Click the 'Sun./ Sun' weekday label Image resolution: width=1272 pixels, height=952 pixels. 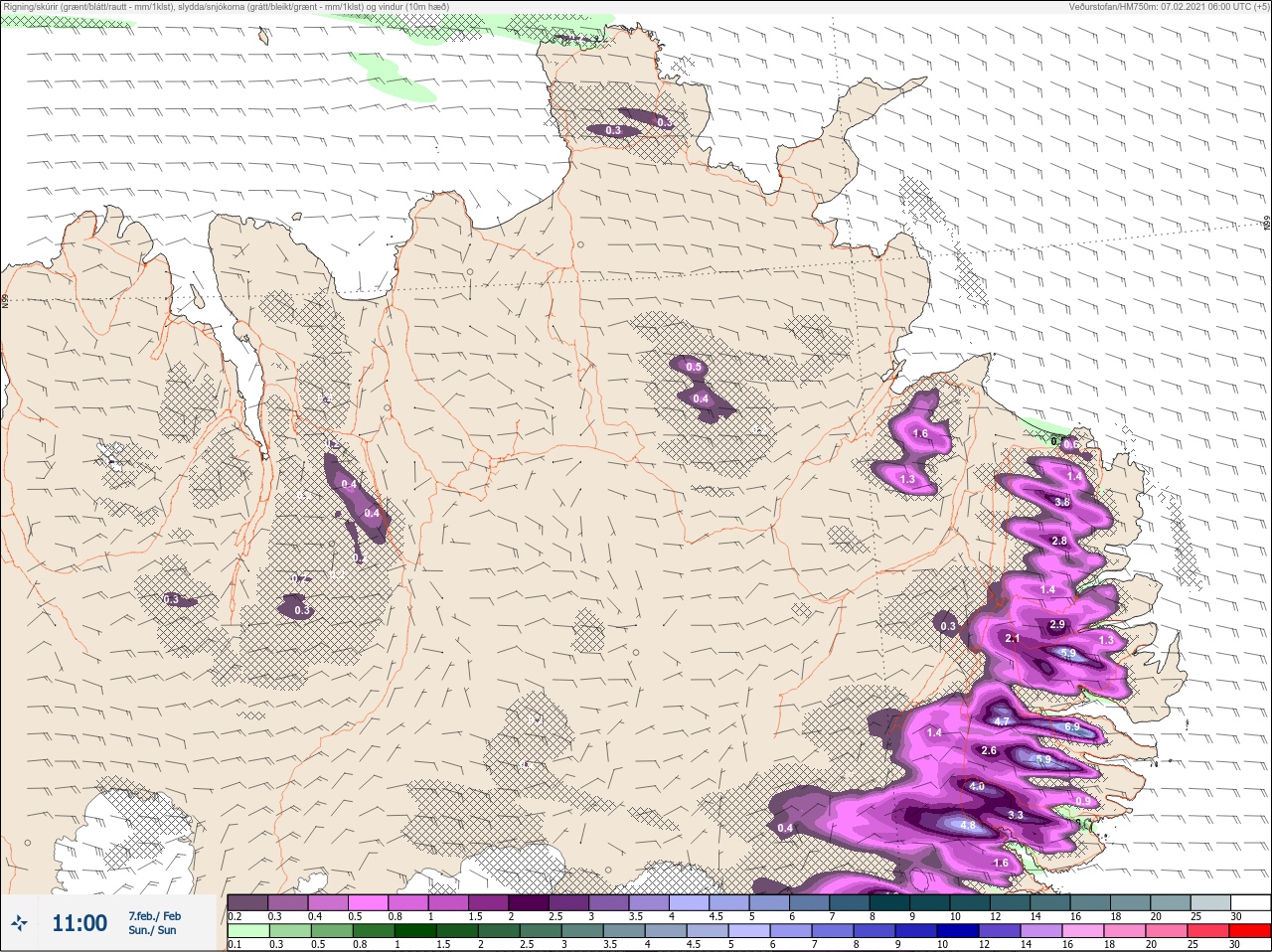tap(152, 930)
